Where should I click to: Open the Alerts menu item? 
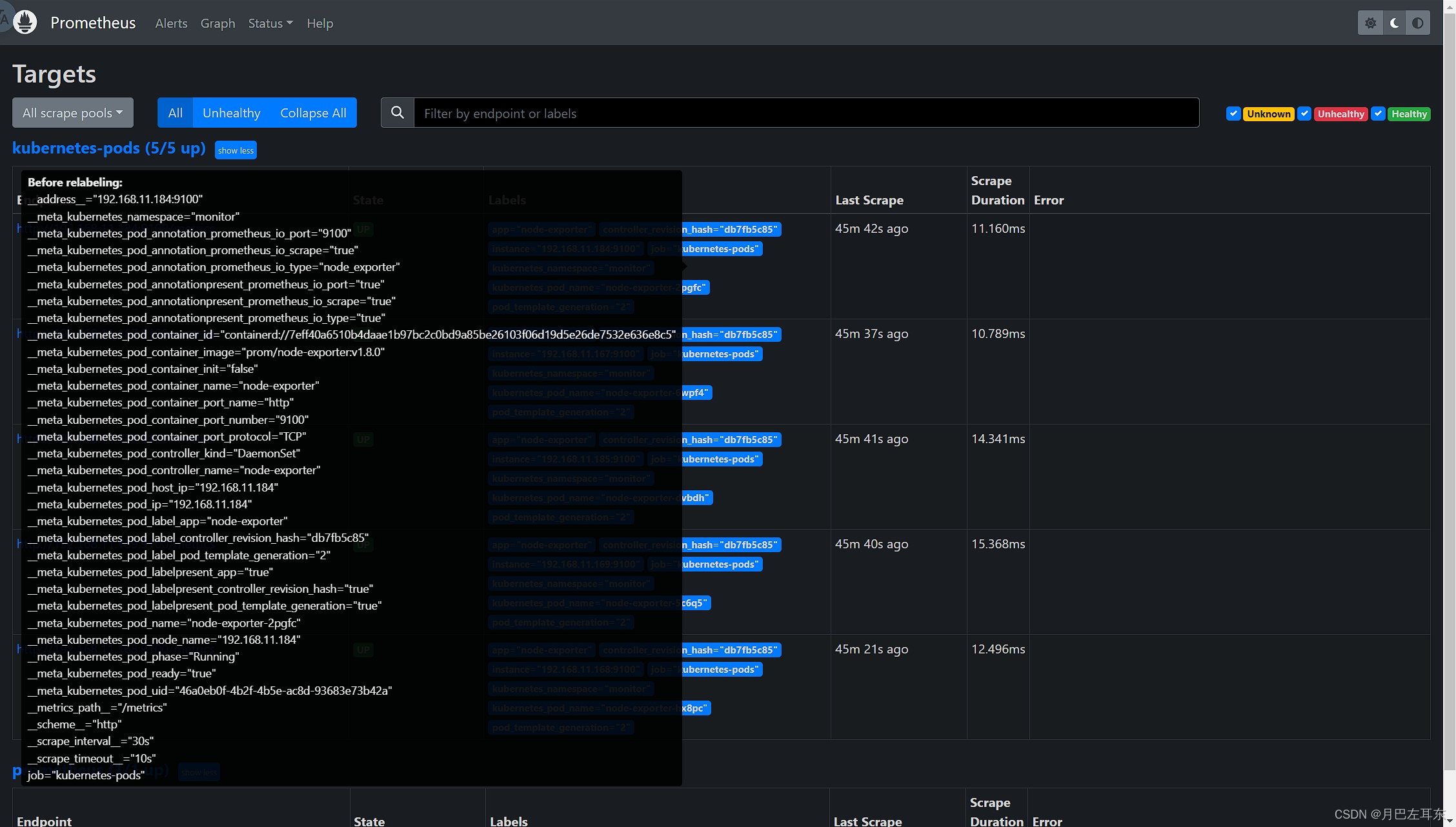pyautogui.click(x=170, y=23)
